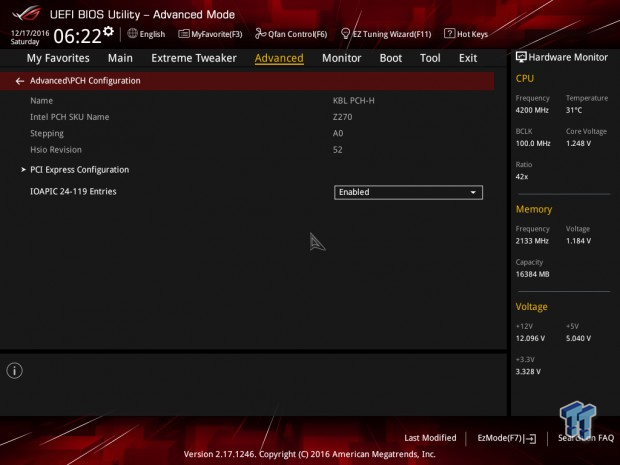Click the Qfan Control fan icon
Image resolution: width=620 pixels, height=465 pixels.
point(260,34)
